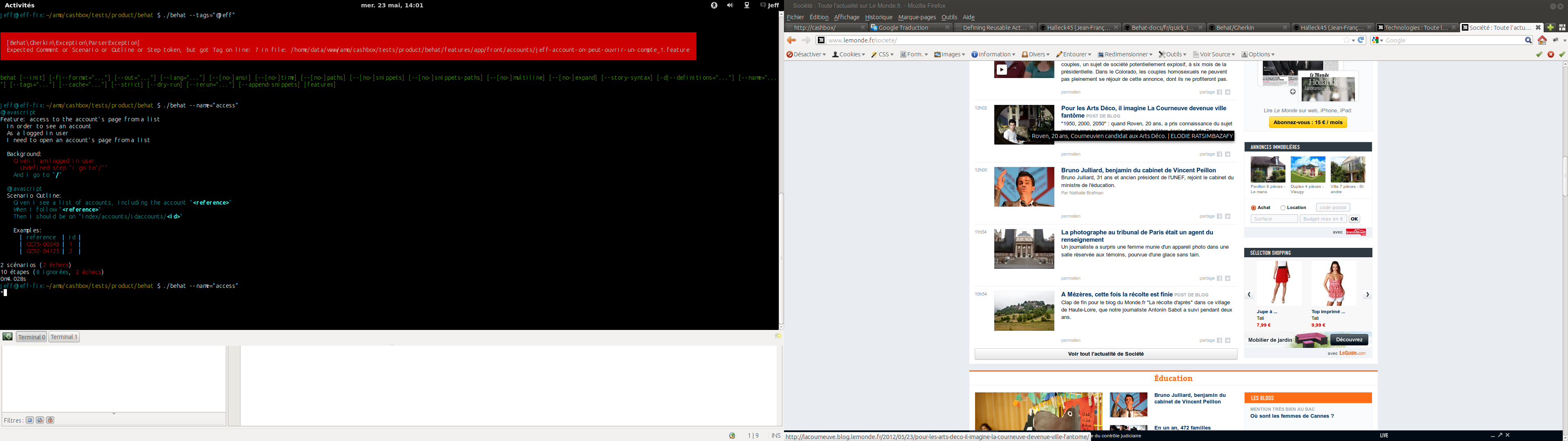Open a new tab with the green plus
The height and width of the screenshot is (441, 1568).
(x=1550, y=27)
